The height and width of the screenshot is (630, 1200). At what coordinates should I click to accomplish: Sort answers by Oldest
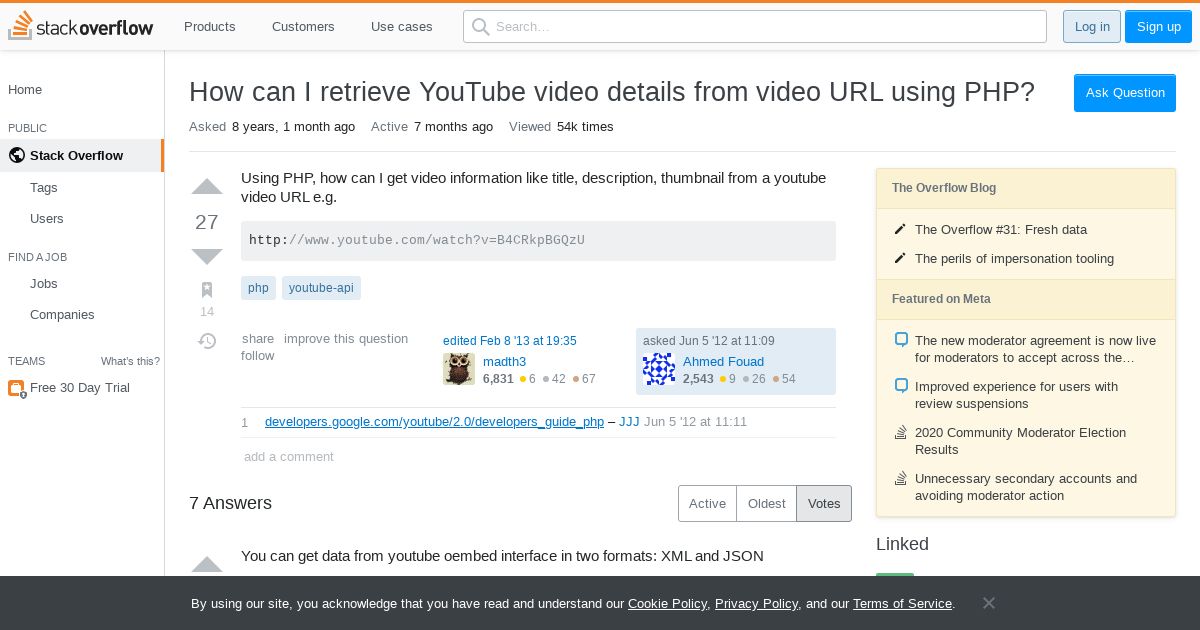coord(767,503)
